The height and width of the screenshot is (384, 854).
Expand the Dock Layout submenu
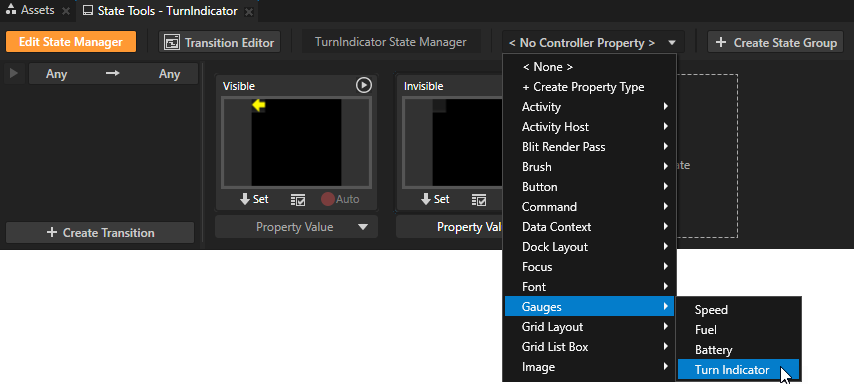point(589,247)
